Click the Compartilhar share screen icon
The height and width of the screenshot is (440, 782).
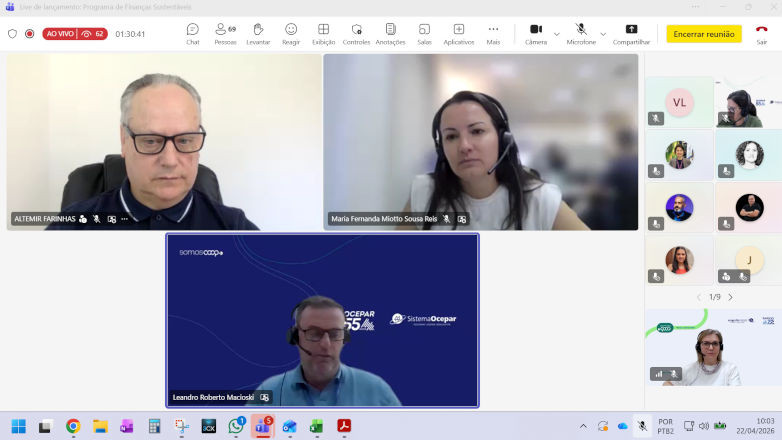(631, 33)
